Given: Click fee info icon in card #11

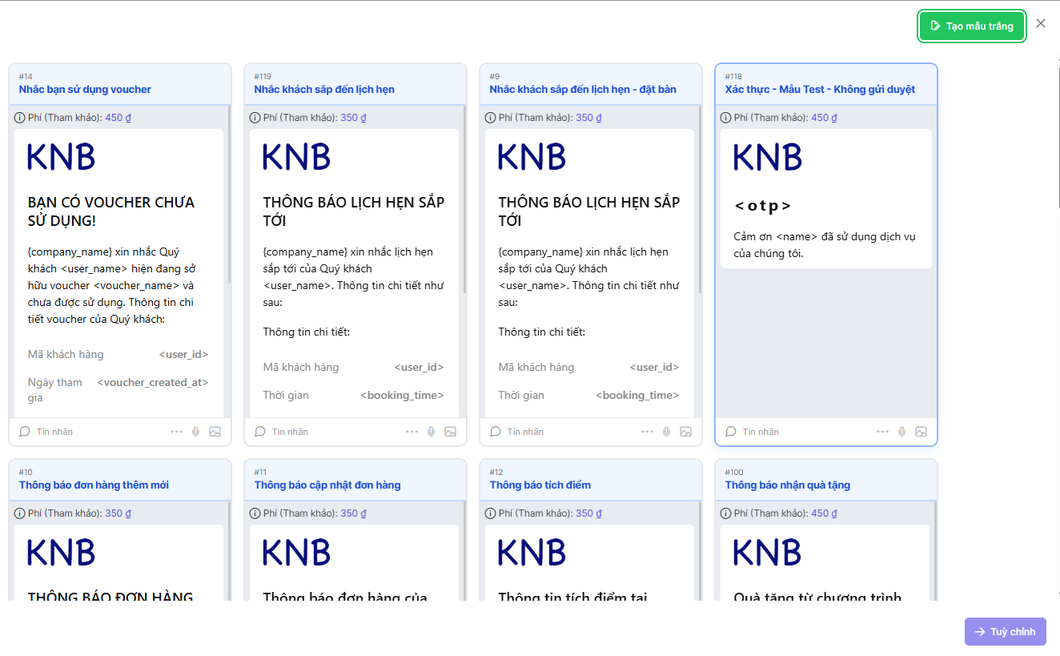Looking at the screenshot, I should (x=255, y=513).
